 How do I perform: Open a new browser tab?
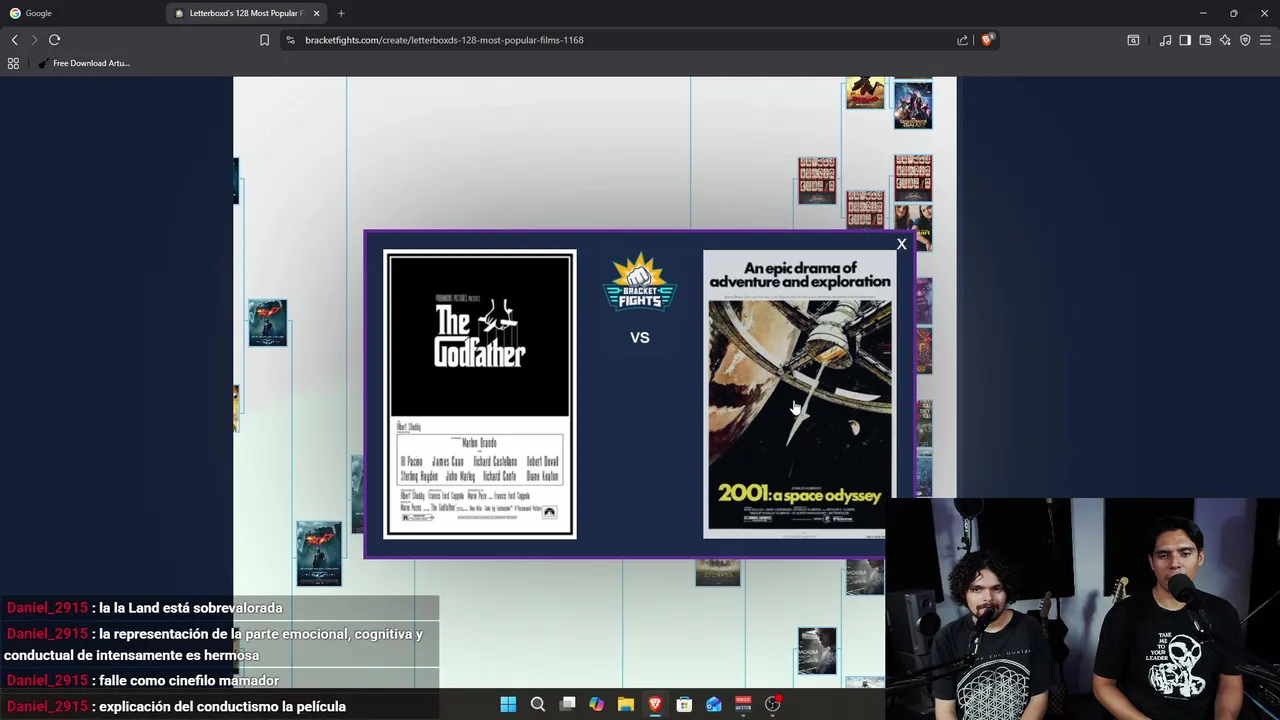coord(341,13)
